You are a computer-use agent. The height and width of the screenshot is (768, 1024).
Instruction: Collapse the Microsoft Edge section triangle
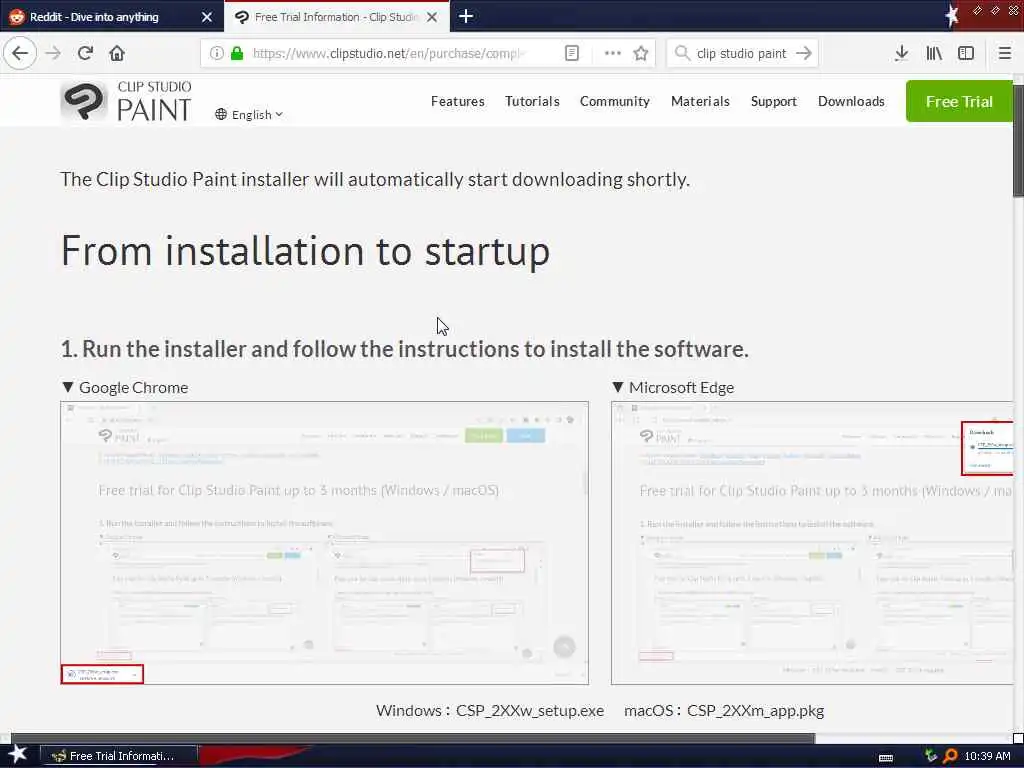(x=618, y=387)
